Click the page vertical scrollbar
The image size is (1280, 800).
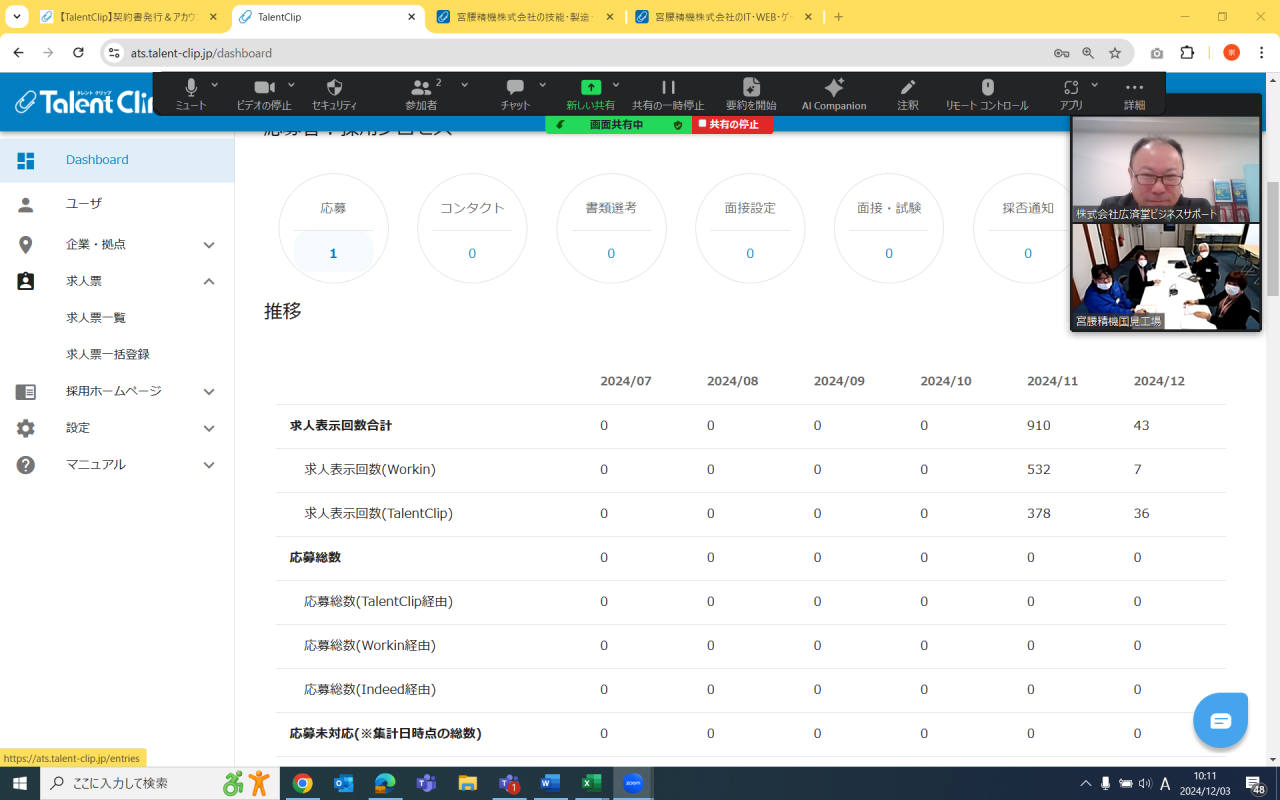point(1272,240)
